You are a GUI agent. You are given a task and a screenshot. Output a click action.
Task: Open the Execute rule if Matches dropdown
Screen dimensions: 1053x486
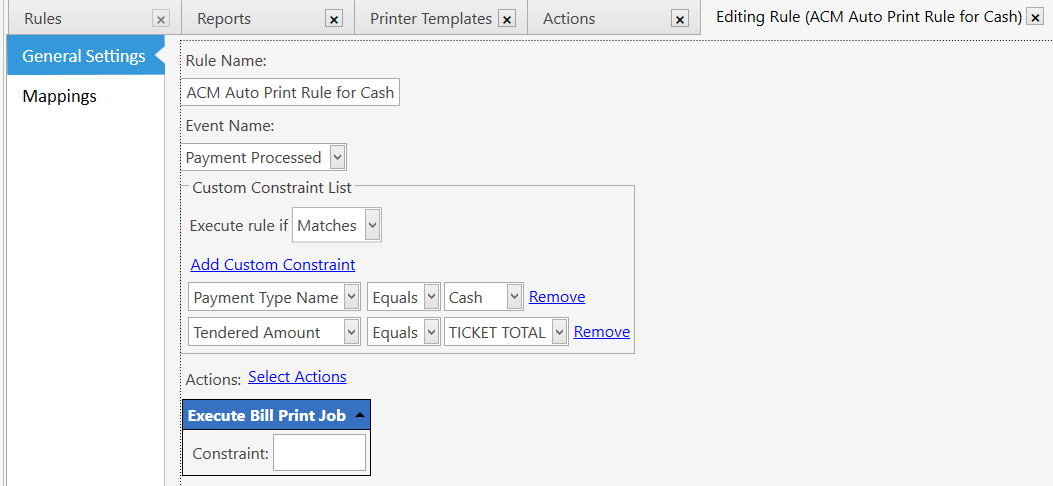[x=372, y=226]
